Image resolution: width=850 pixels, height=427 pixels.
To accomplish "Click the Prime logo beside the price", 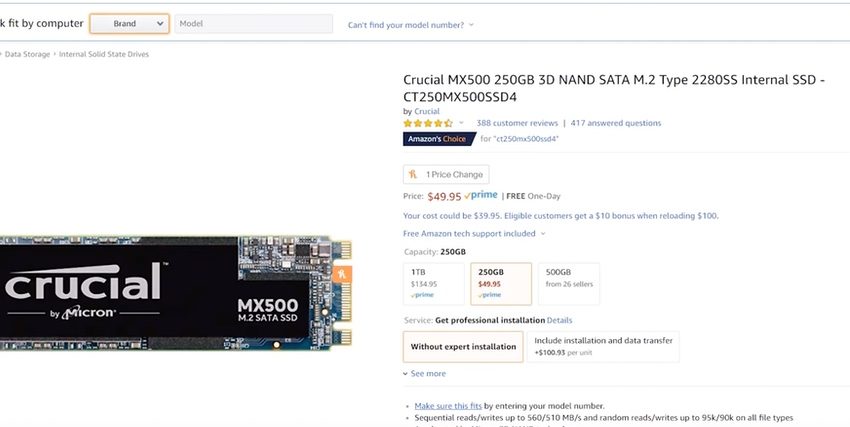I will coord(481,196).
